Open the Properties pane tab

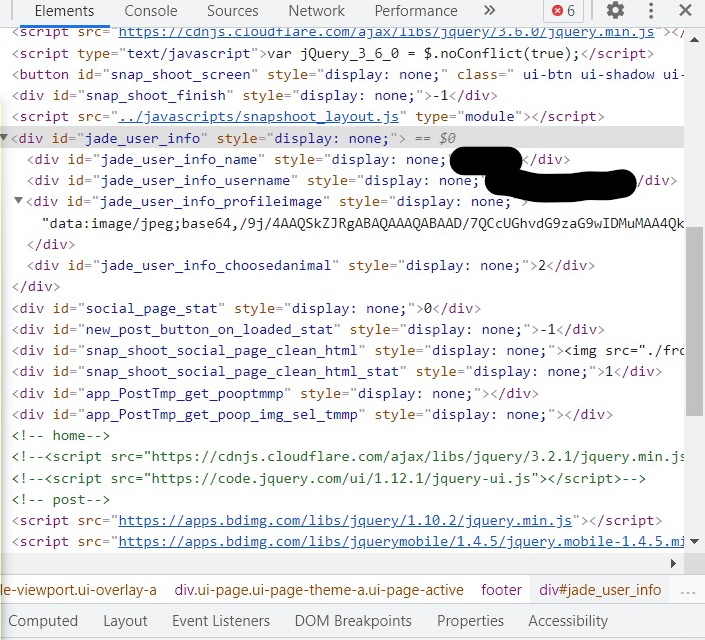pos(470,621)
